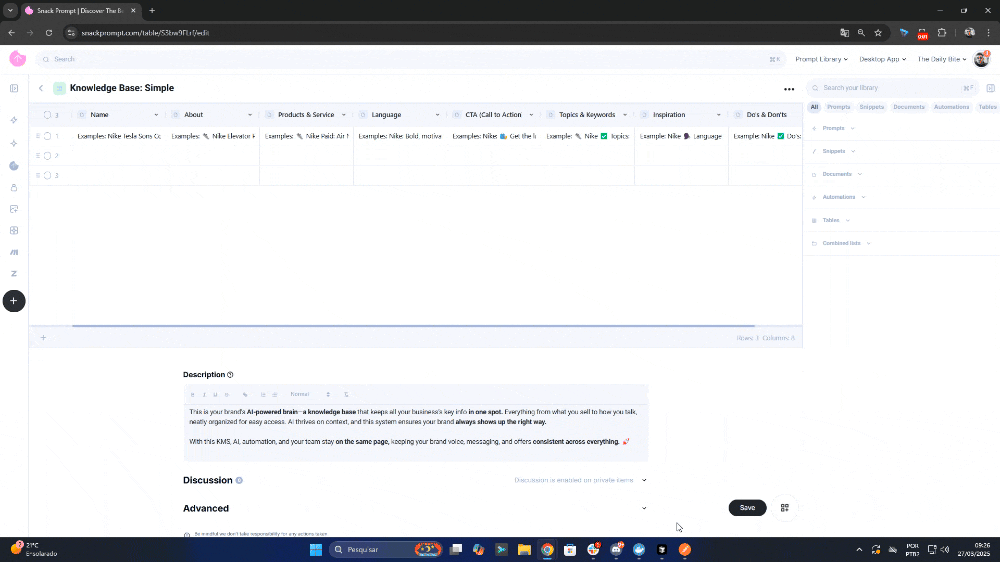Open the Name column dropdown

tap(156, 115)
